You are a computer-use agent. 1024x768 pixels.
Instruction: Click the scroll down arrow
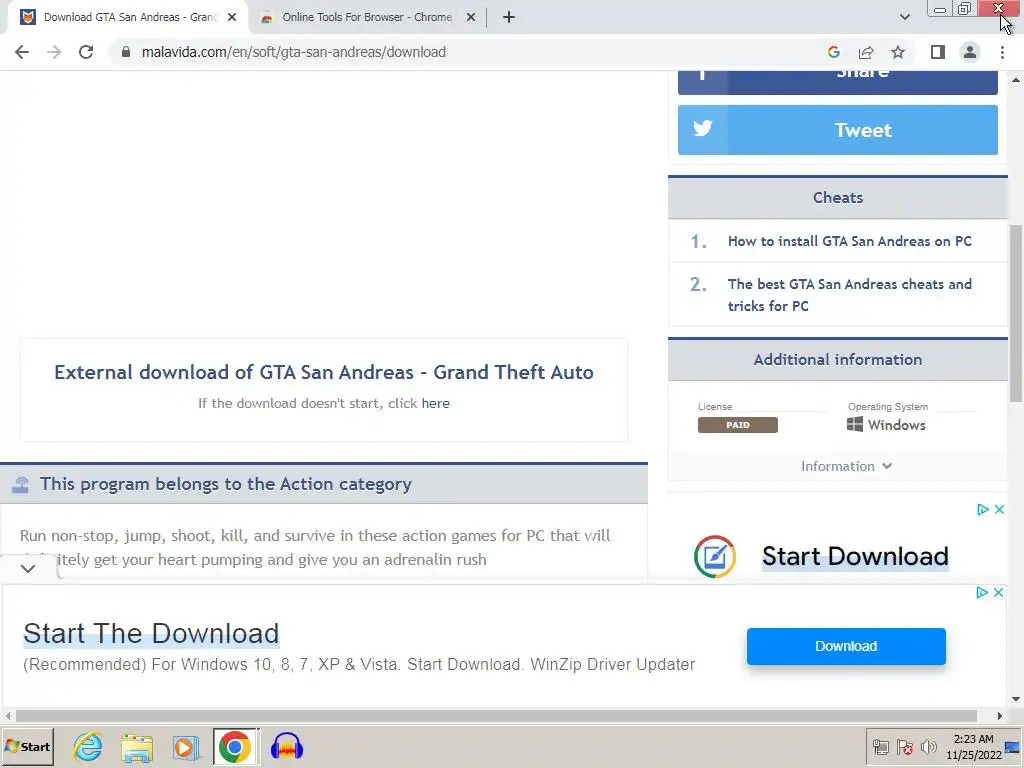1016,699
